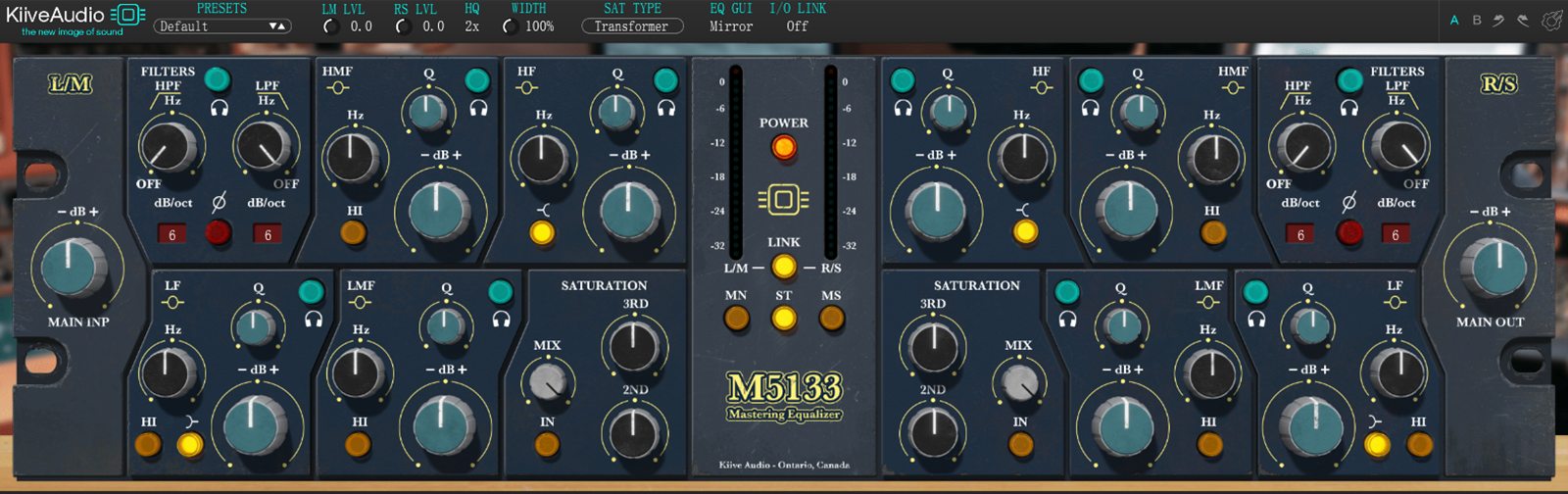Solo the left HMF band with headphones icon
This screenshot has height=494, width=1568.
click(478, 108)
